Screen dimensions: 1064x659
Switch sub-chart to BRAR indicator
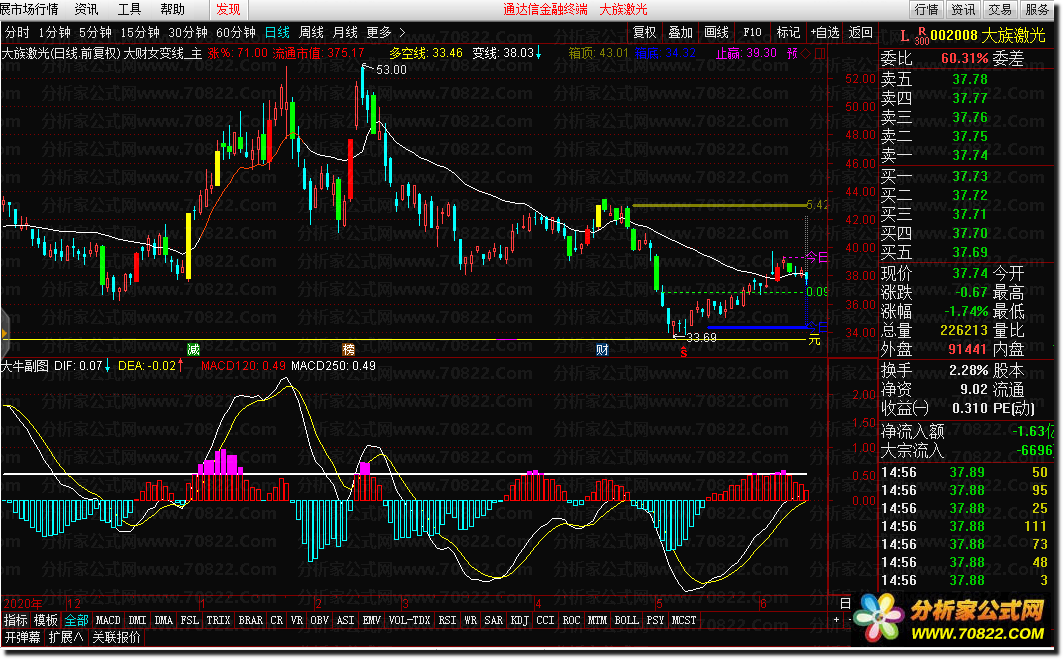coord(250,620)
